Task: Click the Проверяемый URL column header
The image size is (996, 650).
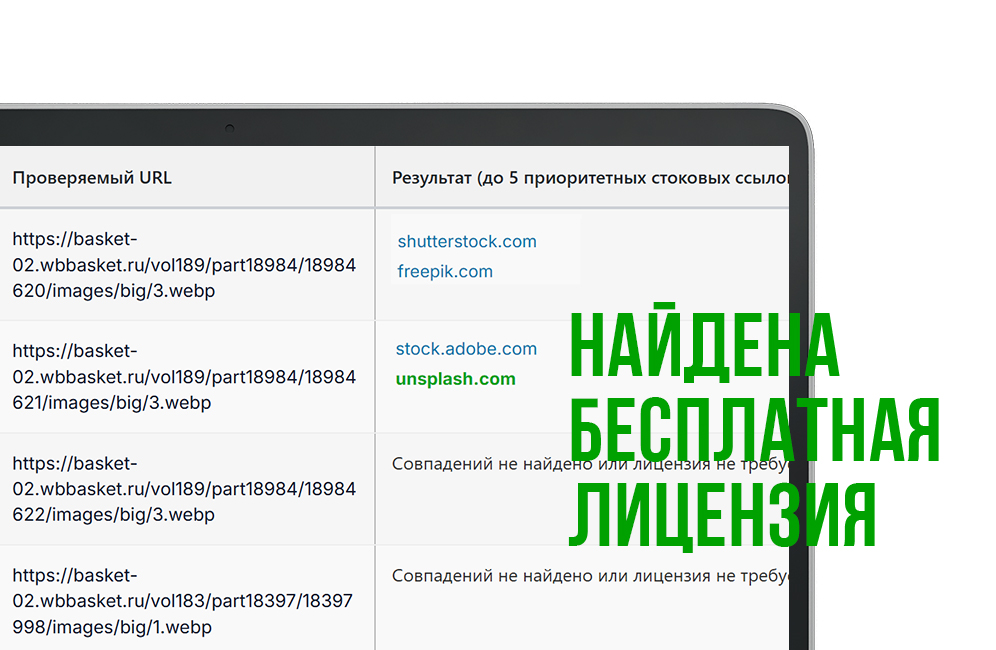Action: click(92, 178)
